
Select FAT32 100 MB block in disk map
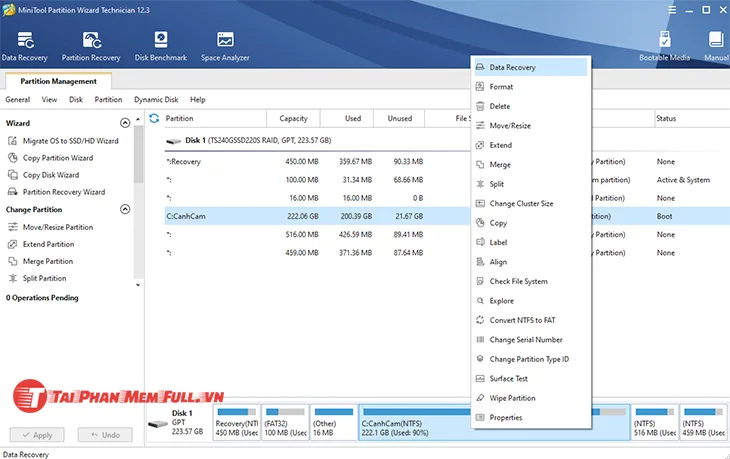(285, 422)
